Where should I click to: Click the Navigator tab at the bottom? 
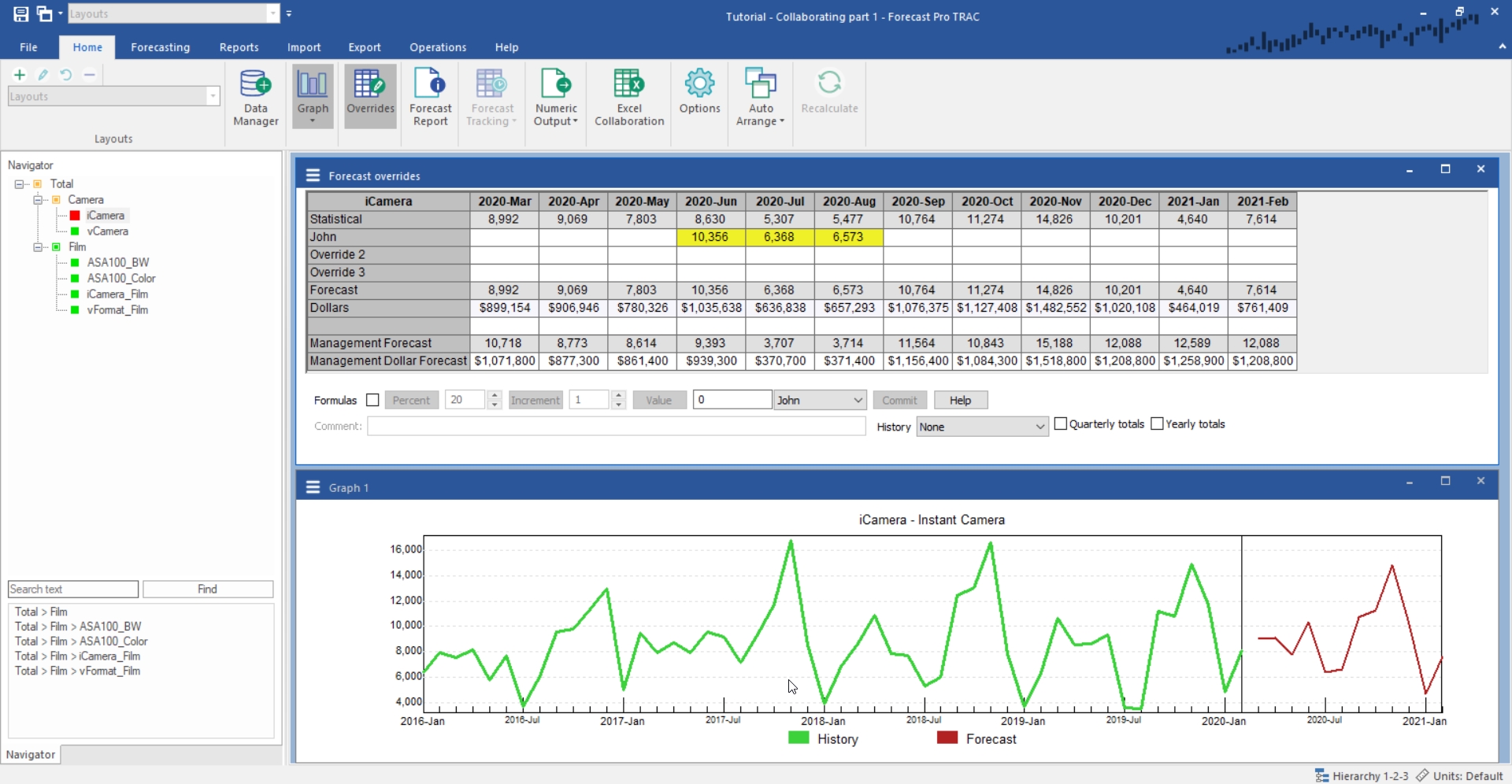(31, 754)
